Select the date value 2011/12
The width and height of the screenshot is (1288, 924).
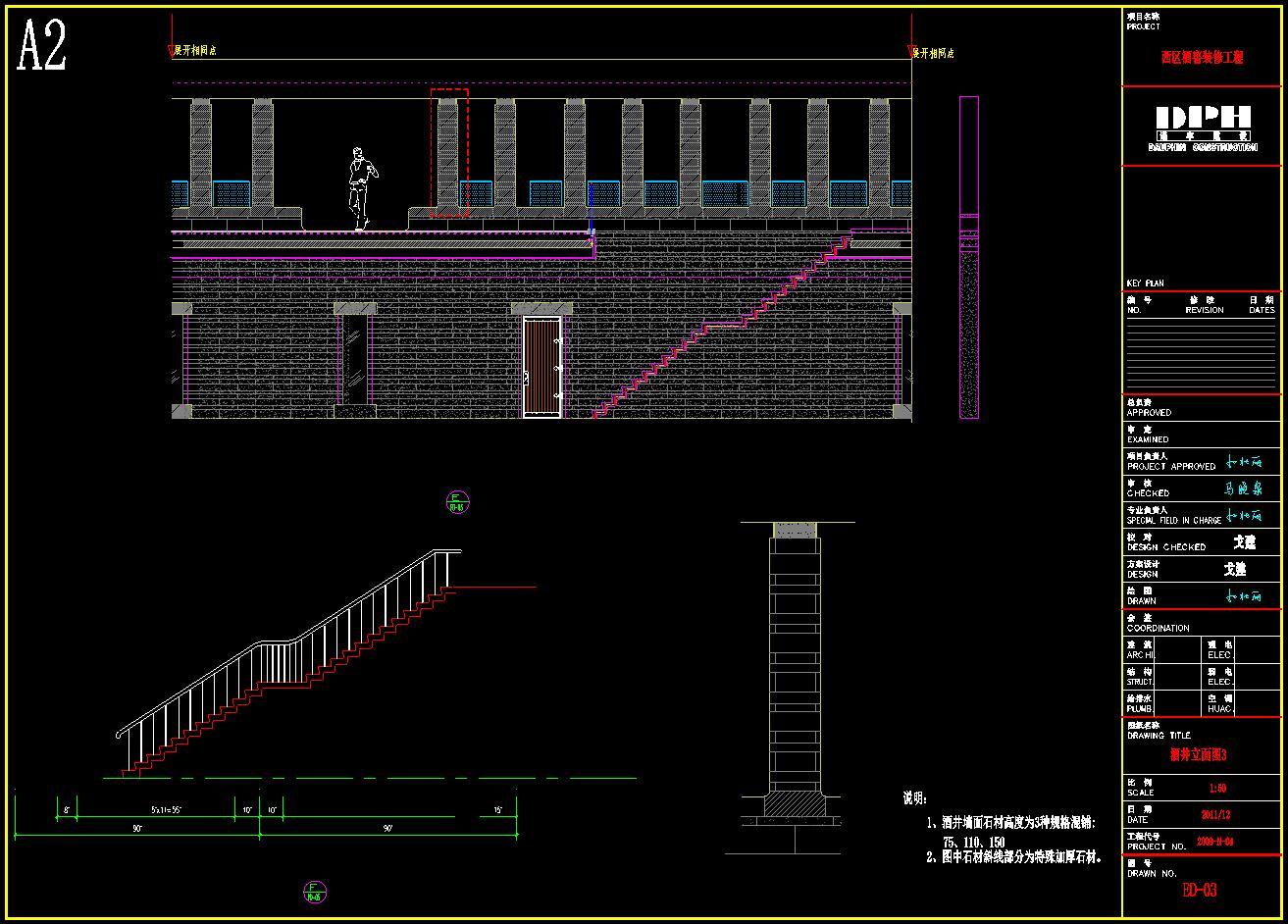(1215, 815)
